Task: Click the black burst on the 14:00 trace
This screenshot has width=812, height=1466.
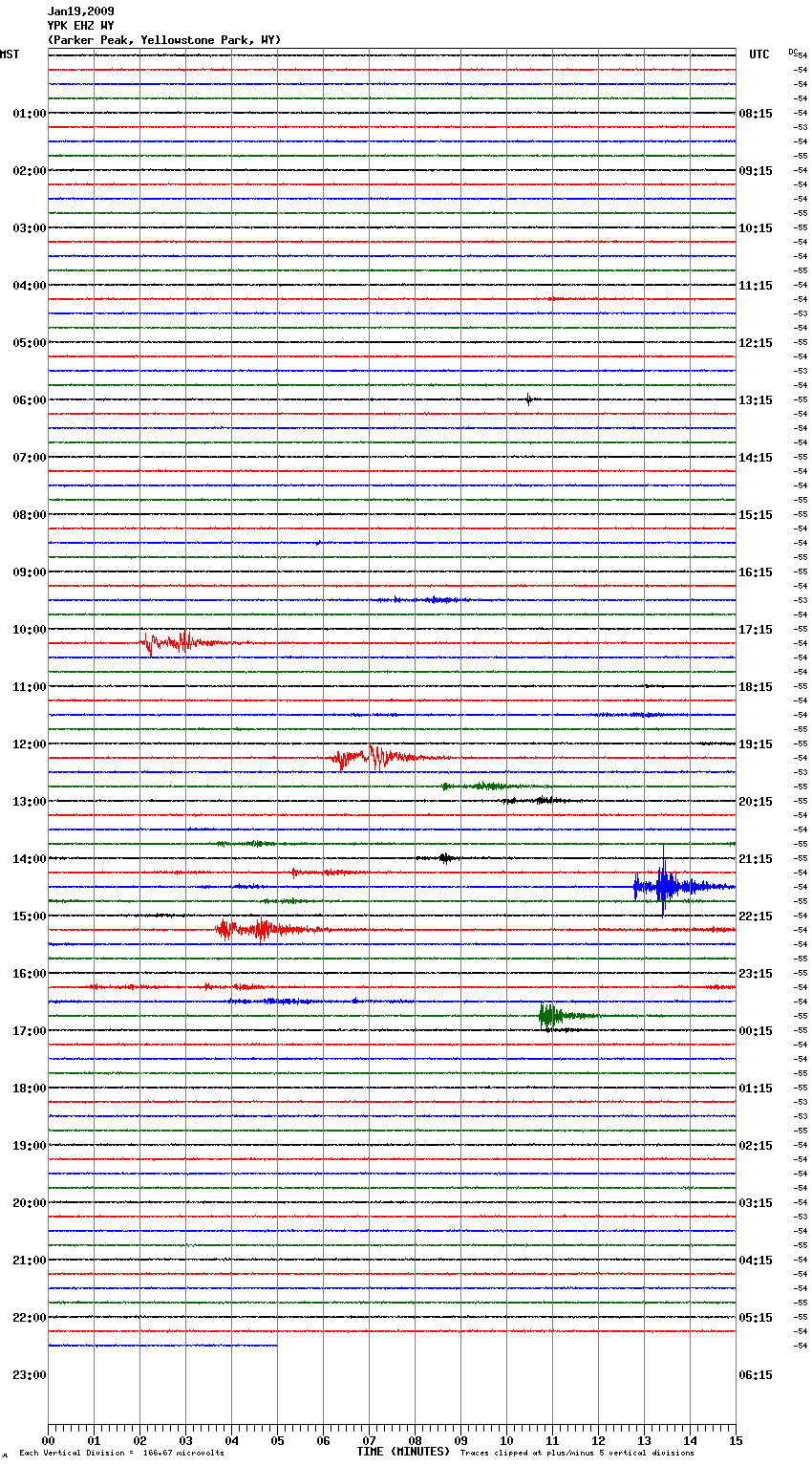Action: [445, 858]
